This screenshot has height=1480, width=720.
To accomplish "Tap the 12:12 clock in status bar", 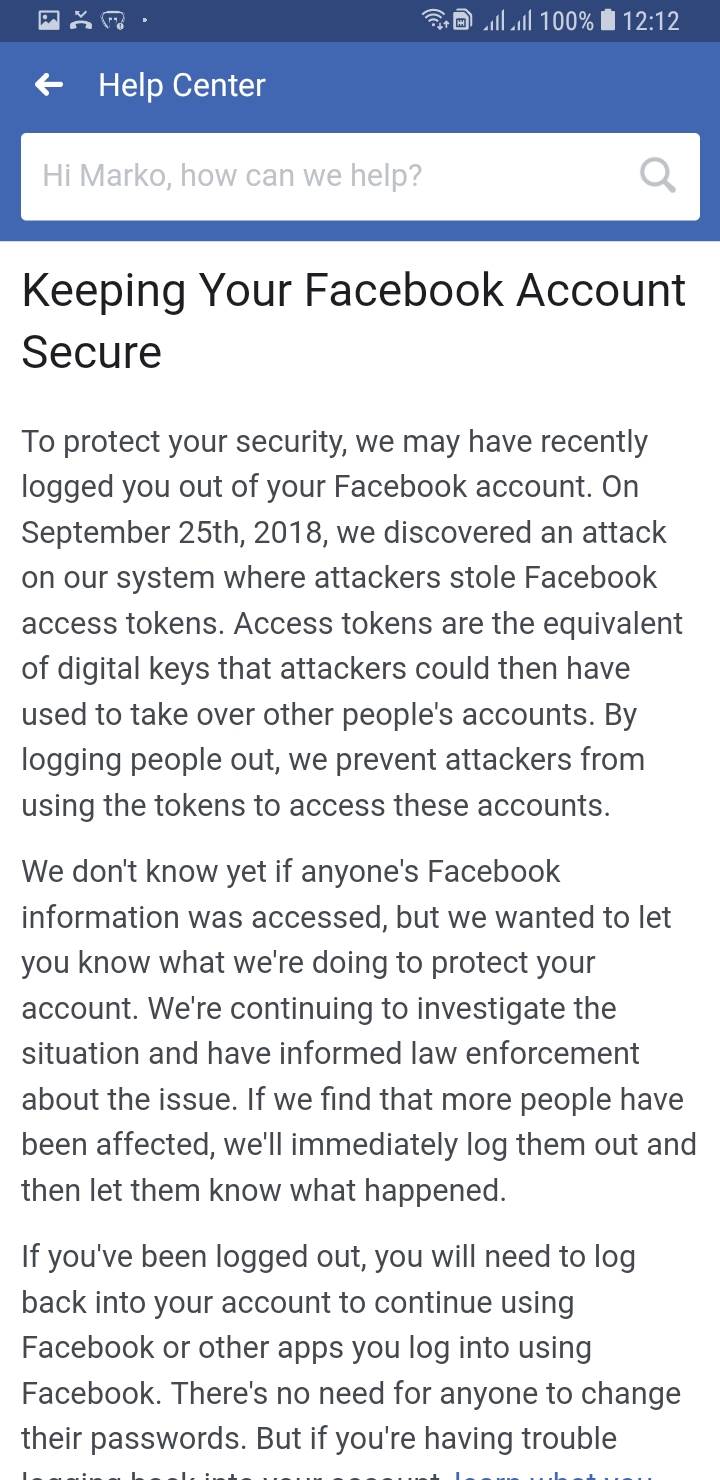I will coord(651,20).
